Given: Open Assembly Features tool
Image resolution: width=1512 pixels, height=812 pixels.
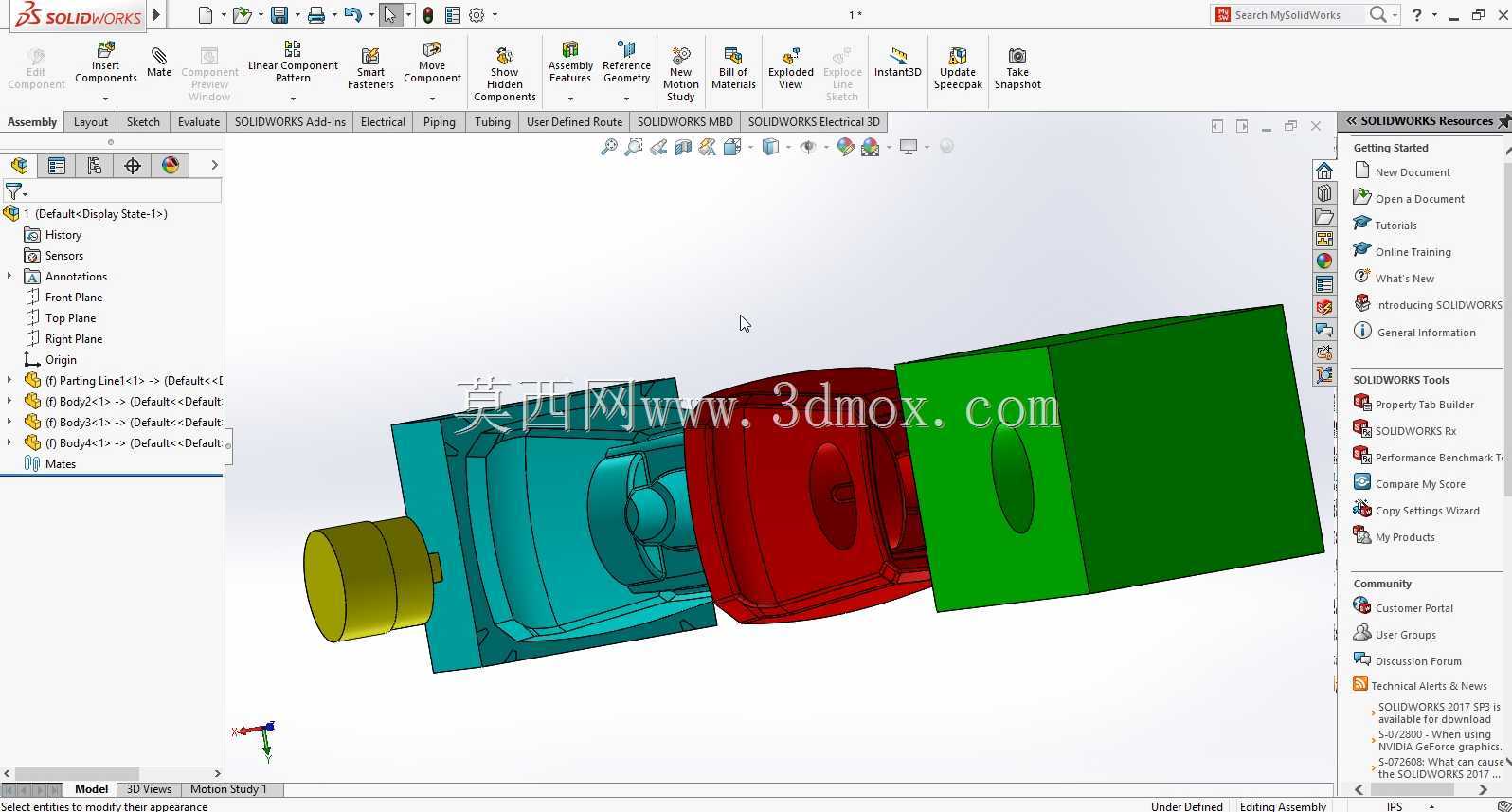Looking at the screenshot, I should click(570, 63).
